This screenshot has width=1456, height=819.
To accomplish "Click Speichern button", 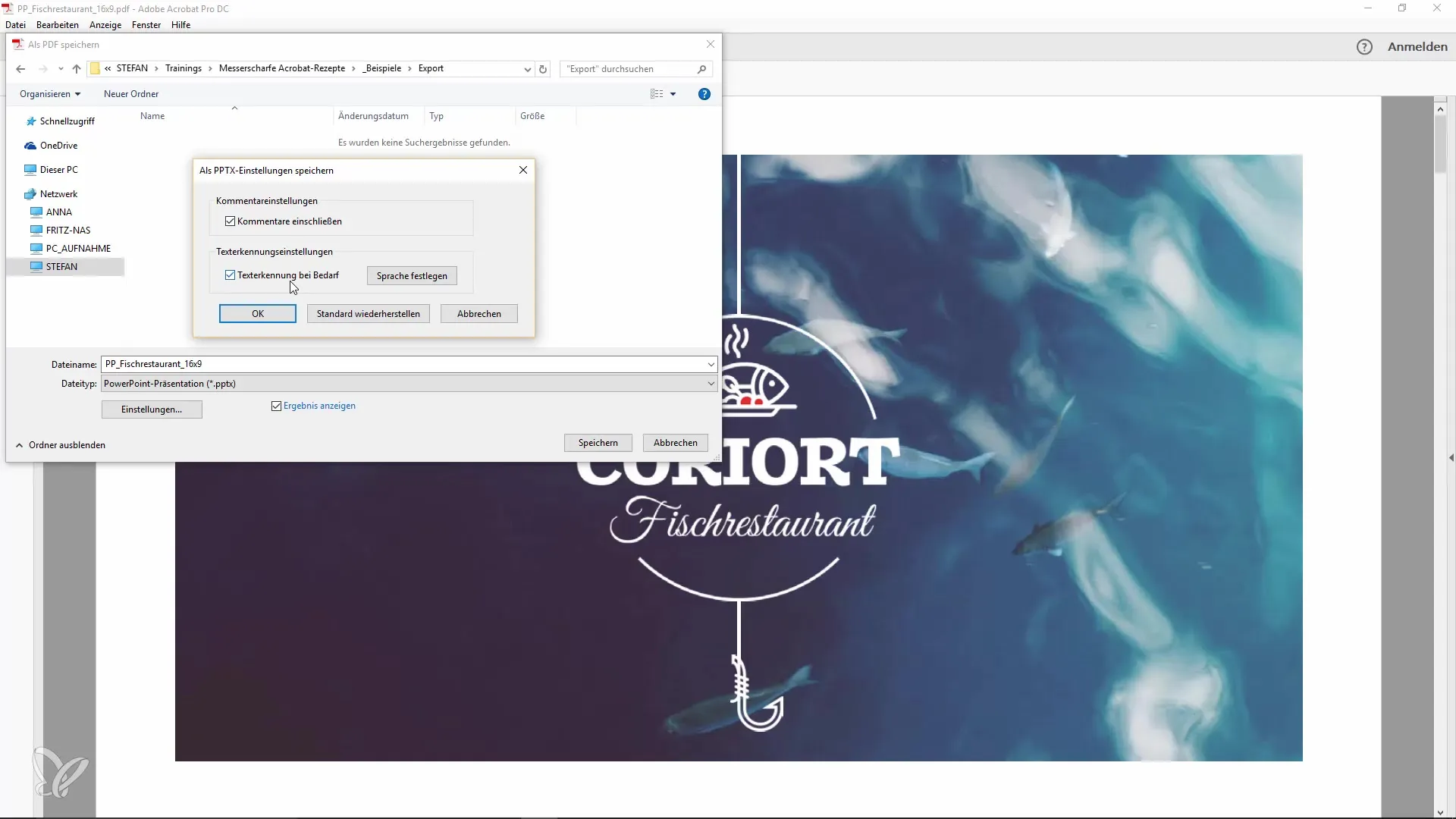I will (598, 443).
